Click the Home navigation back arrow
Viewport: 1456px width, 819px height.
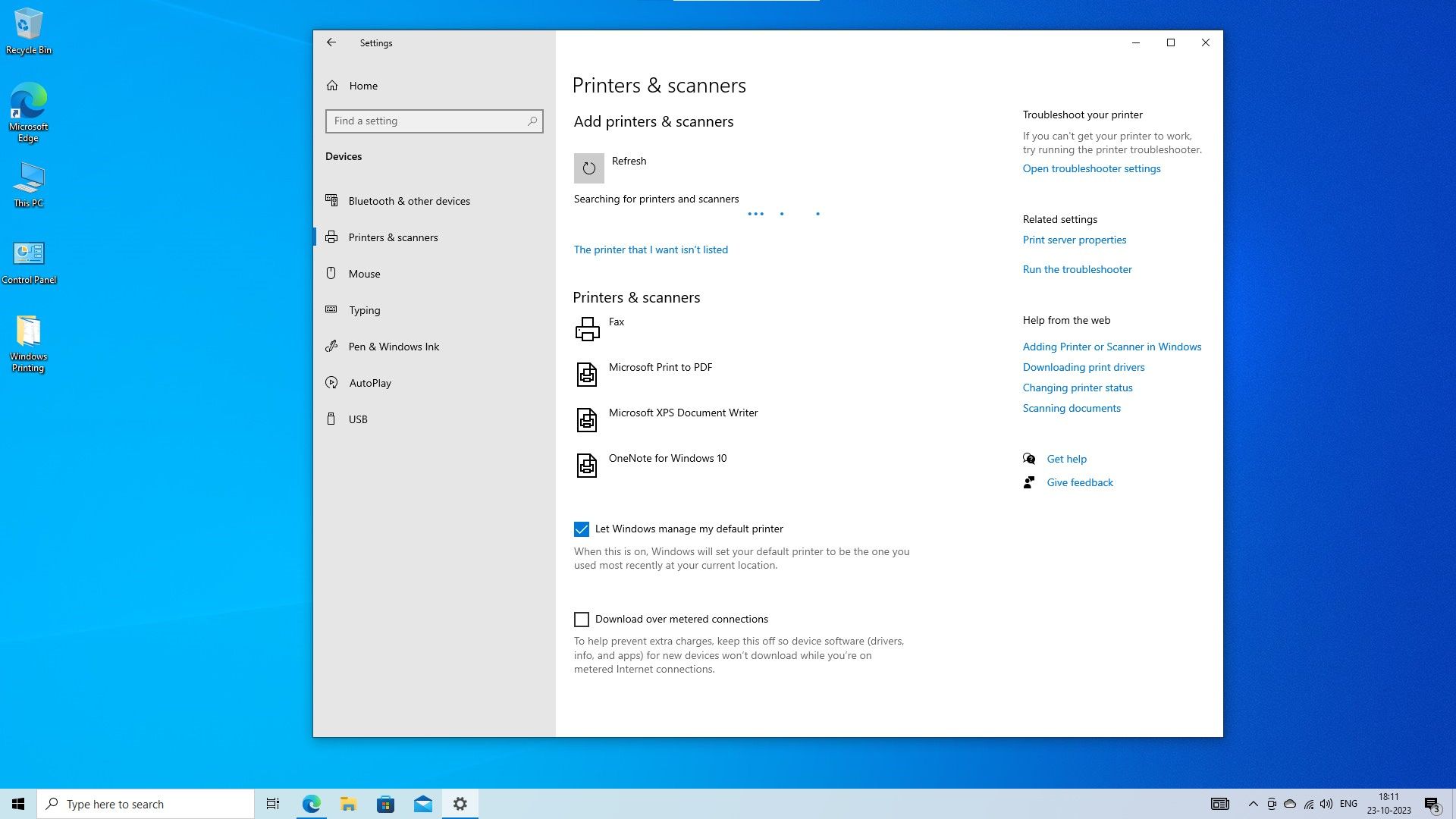tap(331, 42)
